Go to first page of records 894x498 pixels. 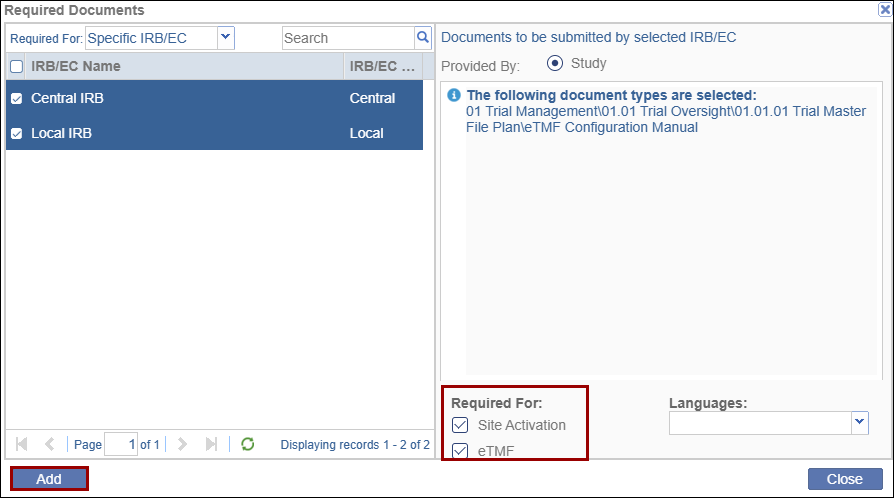[22, 444]
